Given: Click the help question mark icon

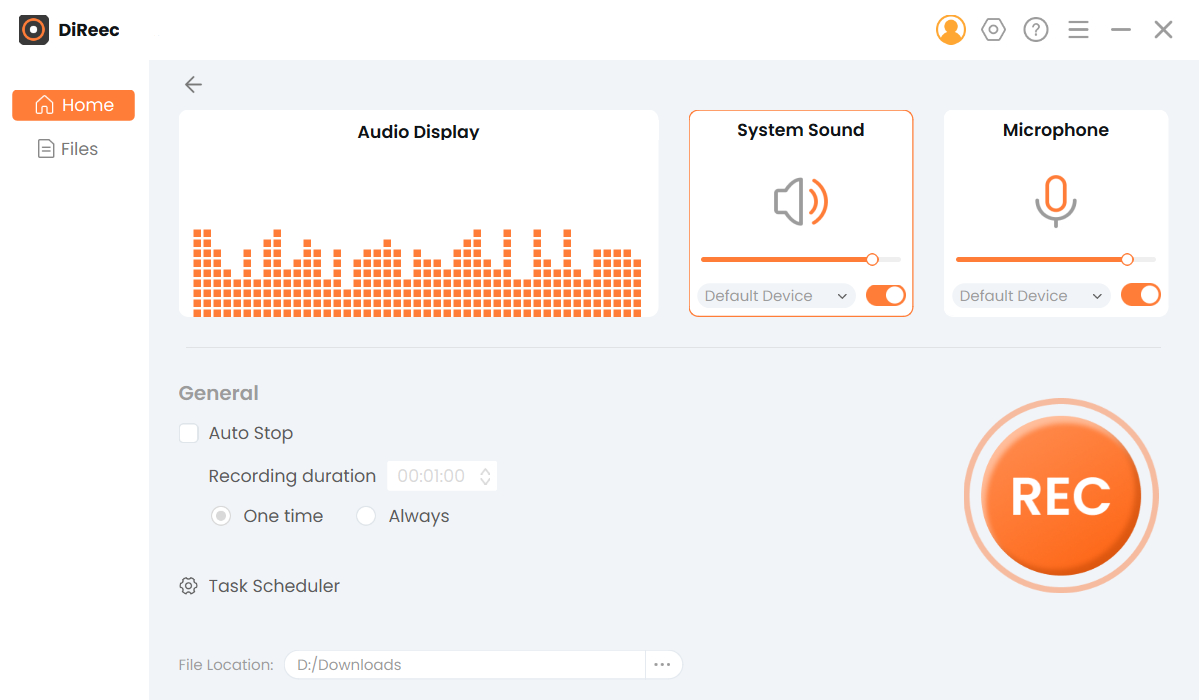Looking at the screenshot, I should pos(1035,29).
